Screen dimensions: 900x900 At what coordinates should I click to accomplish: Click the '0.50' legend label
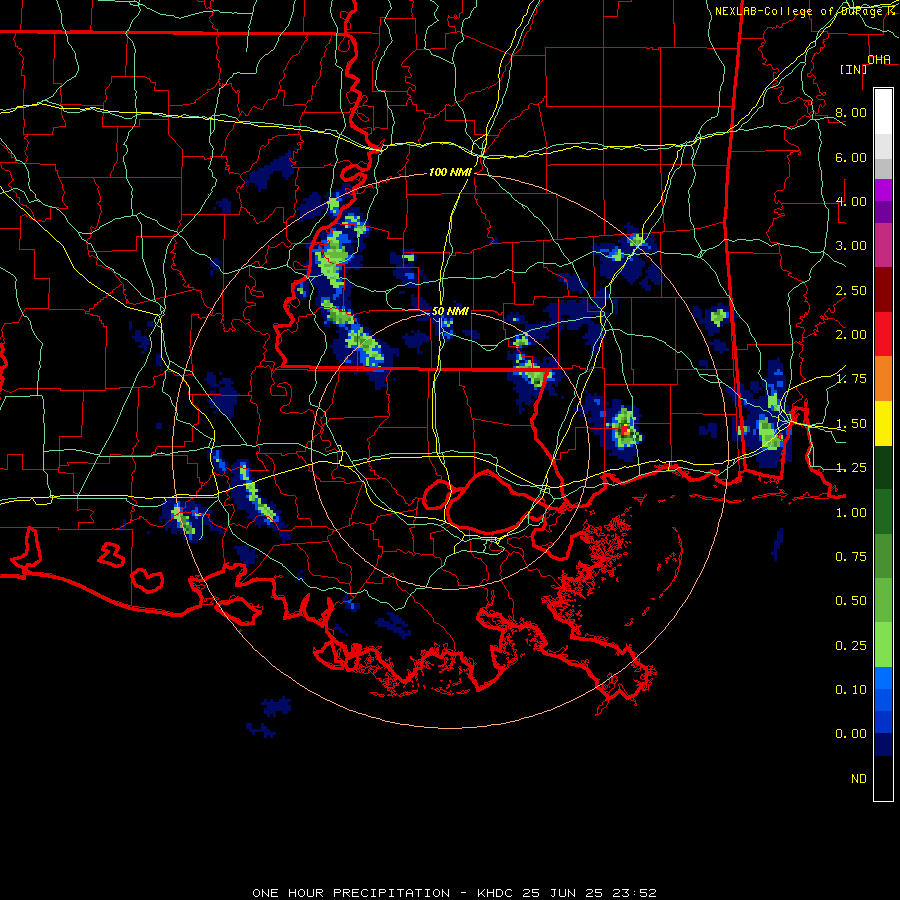coord(851,601)
